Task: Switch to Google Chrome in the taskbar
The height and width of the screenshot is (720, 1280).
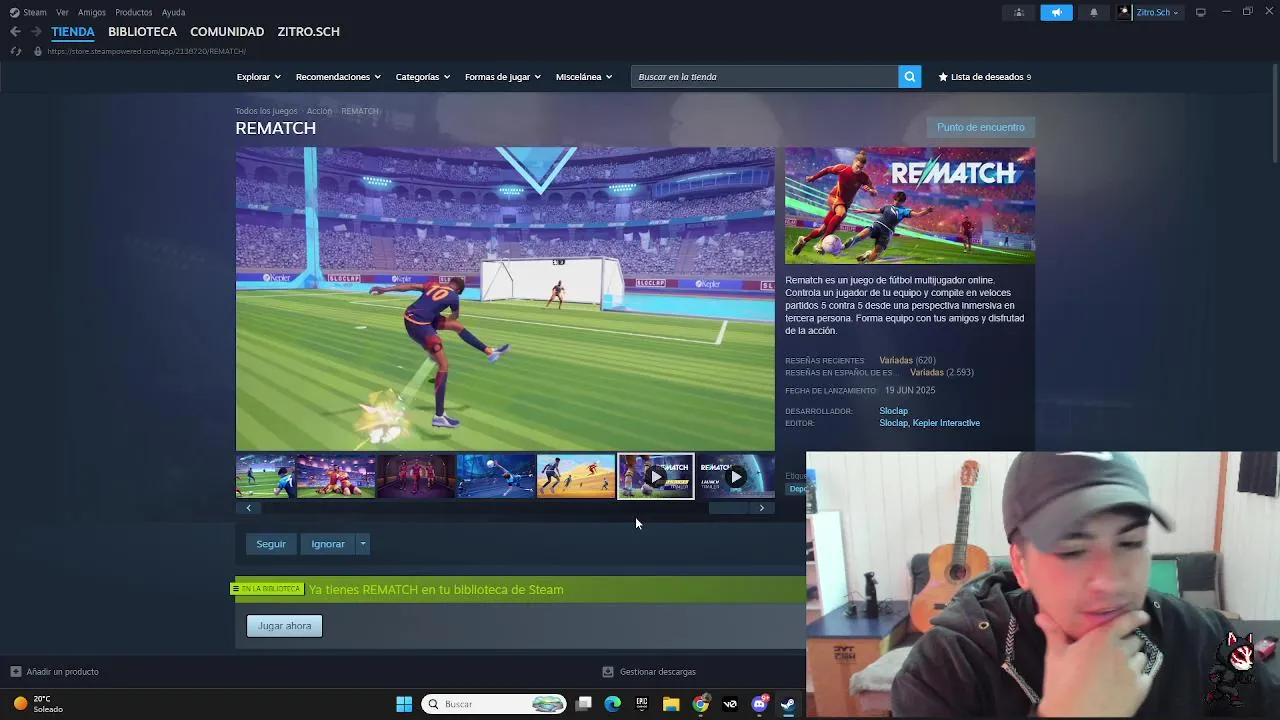Action: (700, 704)
